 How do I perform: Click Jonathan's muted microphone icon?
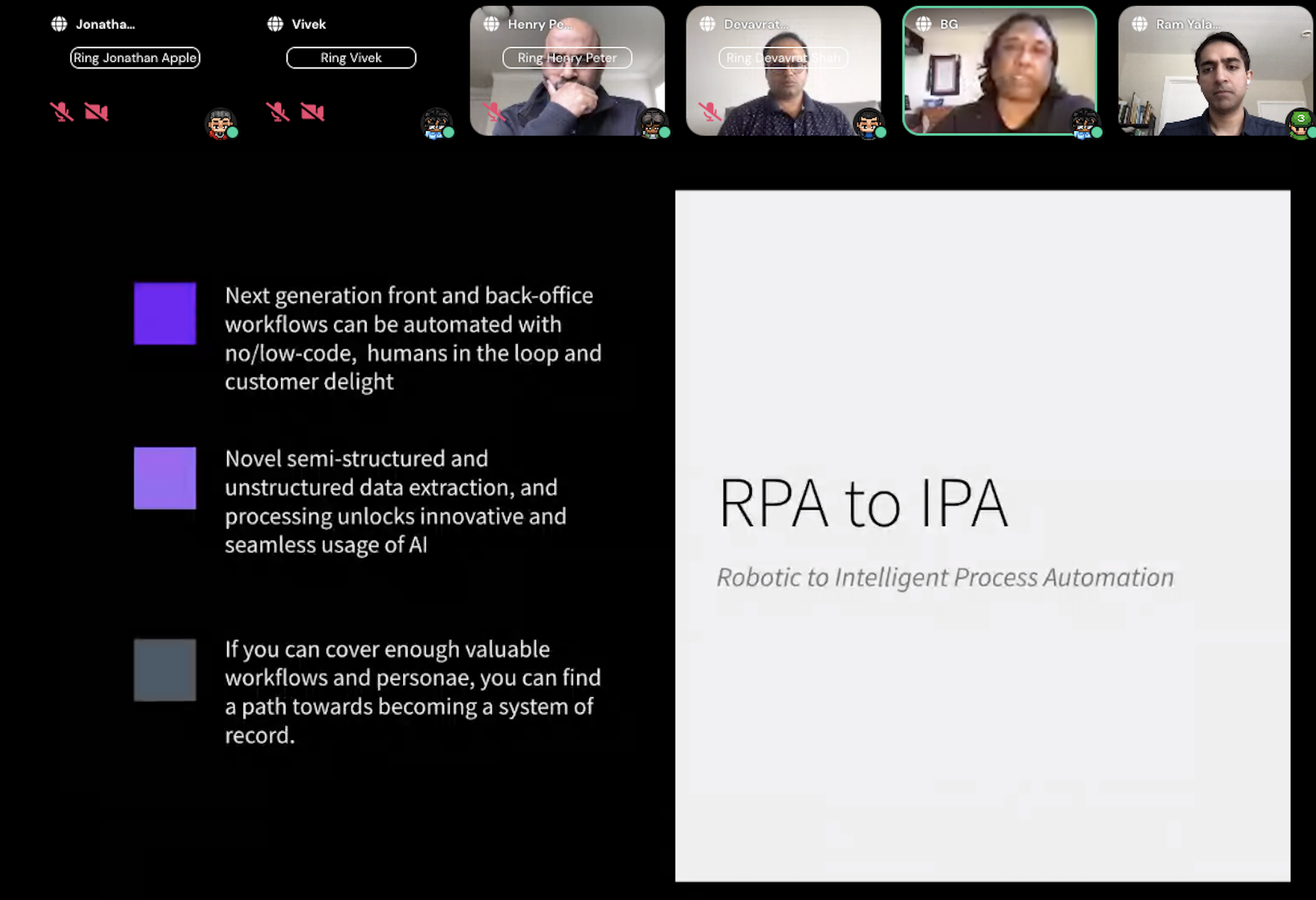[62, 112]
